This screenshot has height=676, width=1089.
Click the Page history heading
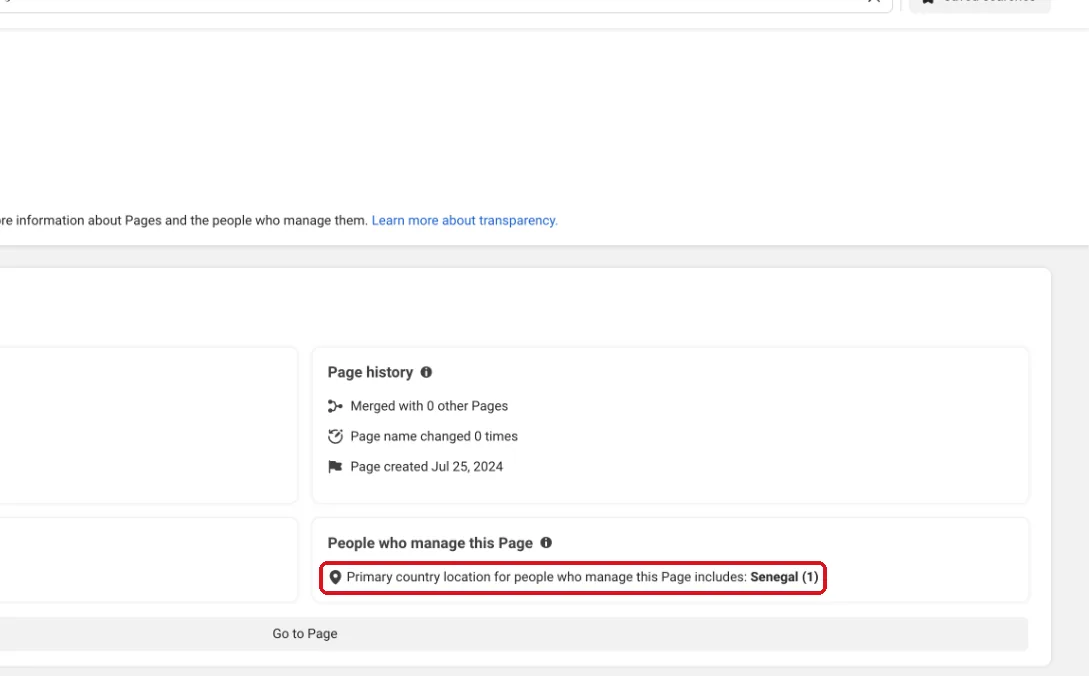click(370, 372)
